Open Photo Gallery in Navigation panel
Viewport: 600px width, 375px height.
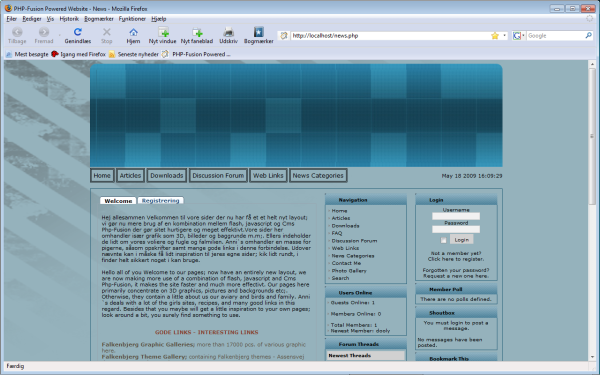click(349, 271)
